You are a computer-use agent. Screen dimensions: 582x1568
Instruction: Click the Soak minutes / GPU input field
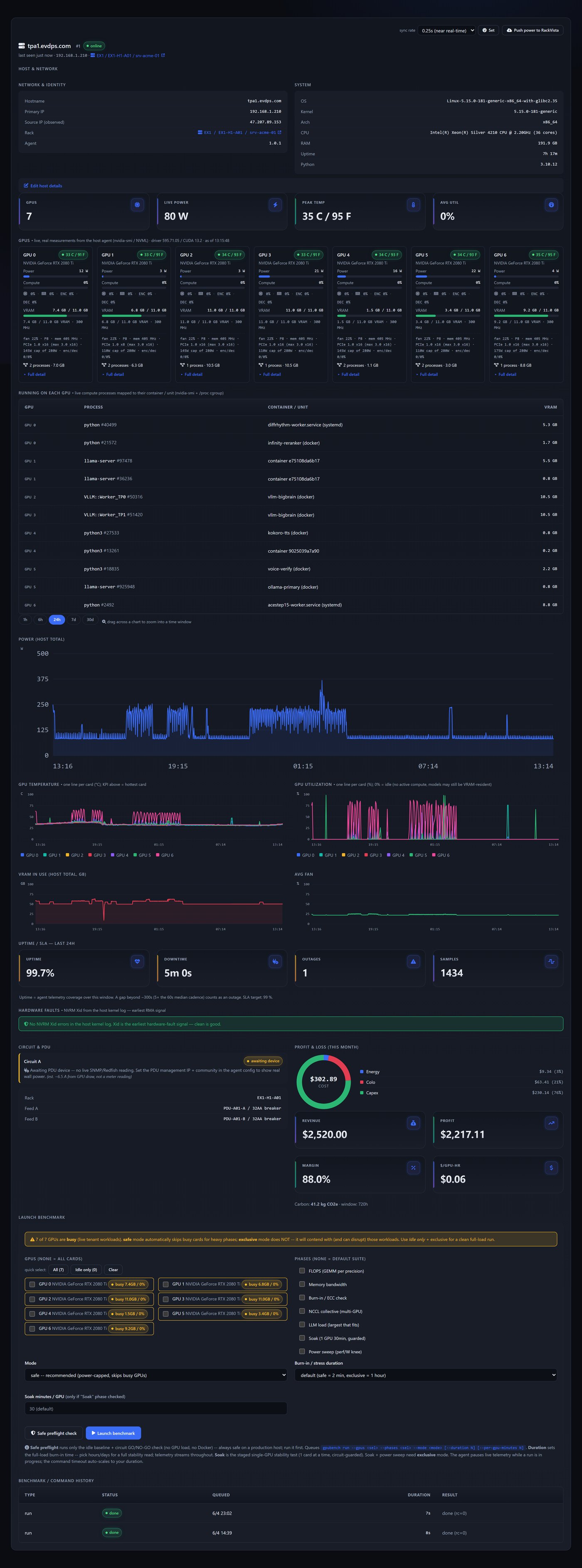pyautogui.click(x=155, y=1408)
